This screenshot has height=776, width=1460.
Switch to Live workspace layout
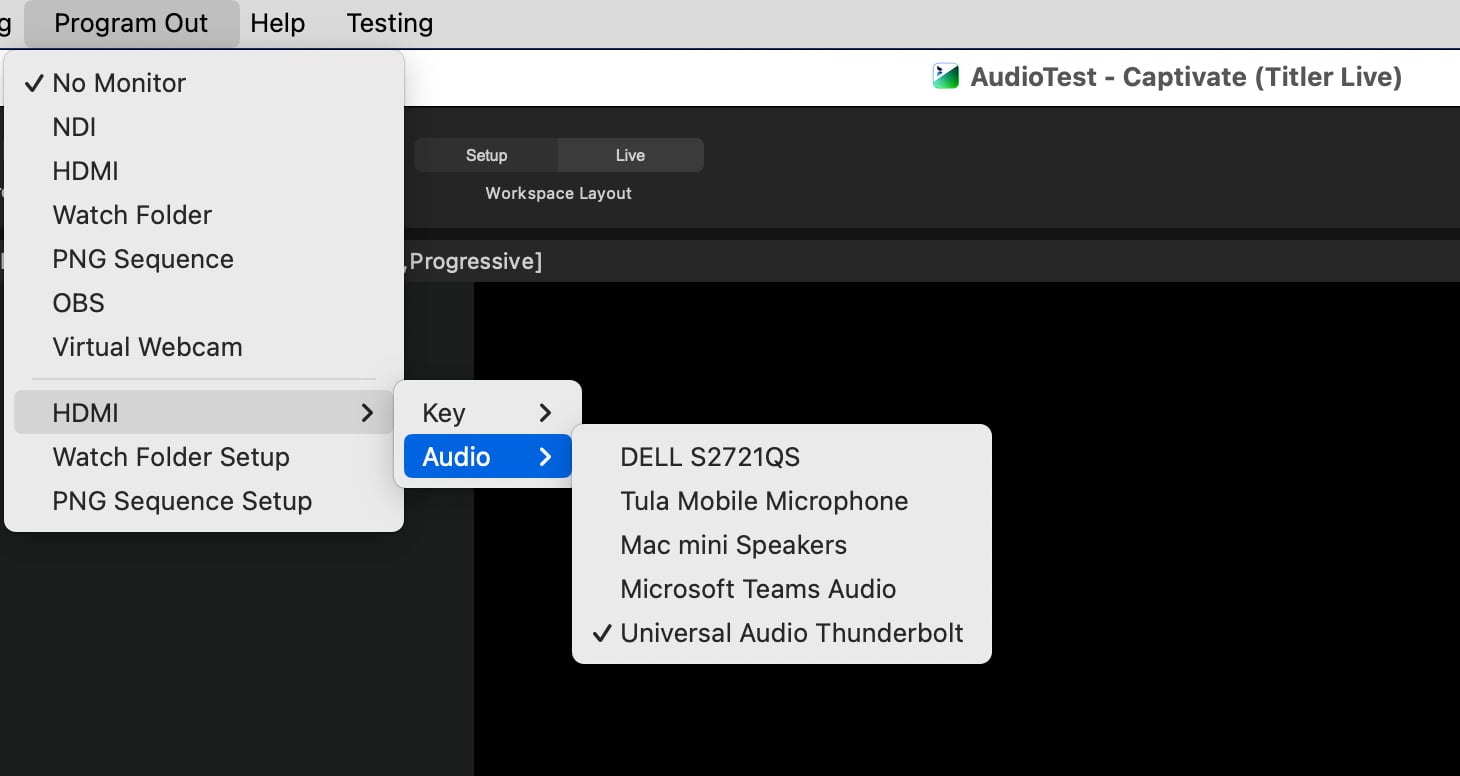630,155
